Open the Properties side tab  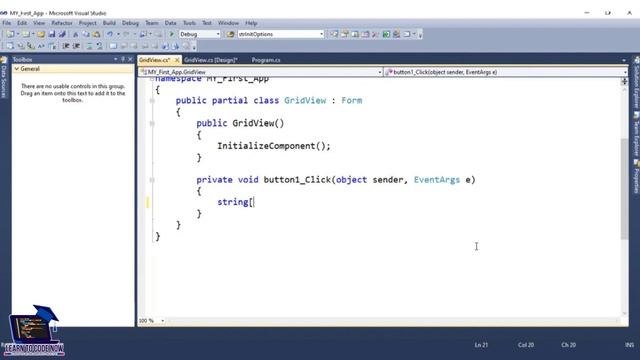[636, 176]
